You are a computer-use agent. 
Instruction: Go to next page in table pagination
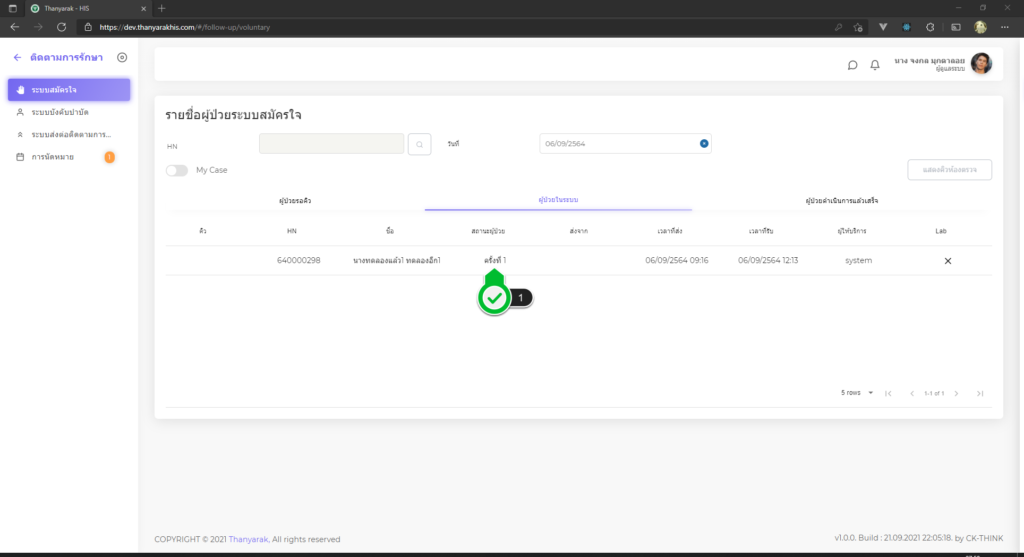[x=956, y=393]
